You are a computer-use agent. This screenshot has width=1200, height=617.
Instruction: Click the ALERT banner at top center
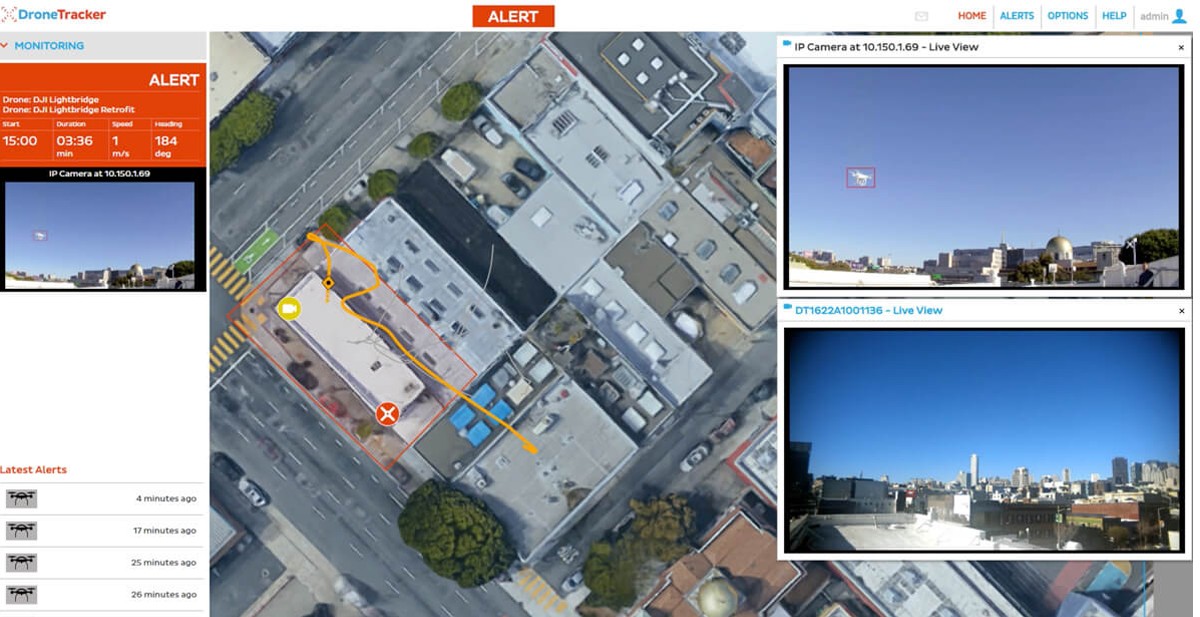click(x=513, y=16)
